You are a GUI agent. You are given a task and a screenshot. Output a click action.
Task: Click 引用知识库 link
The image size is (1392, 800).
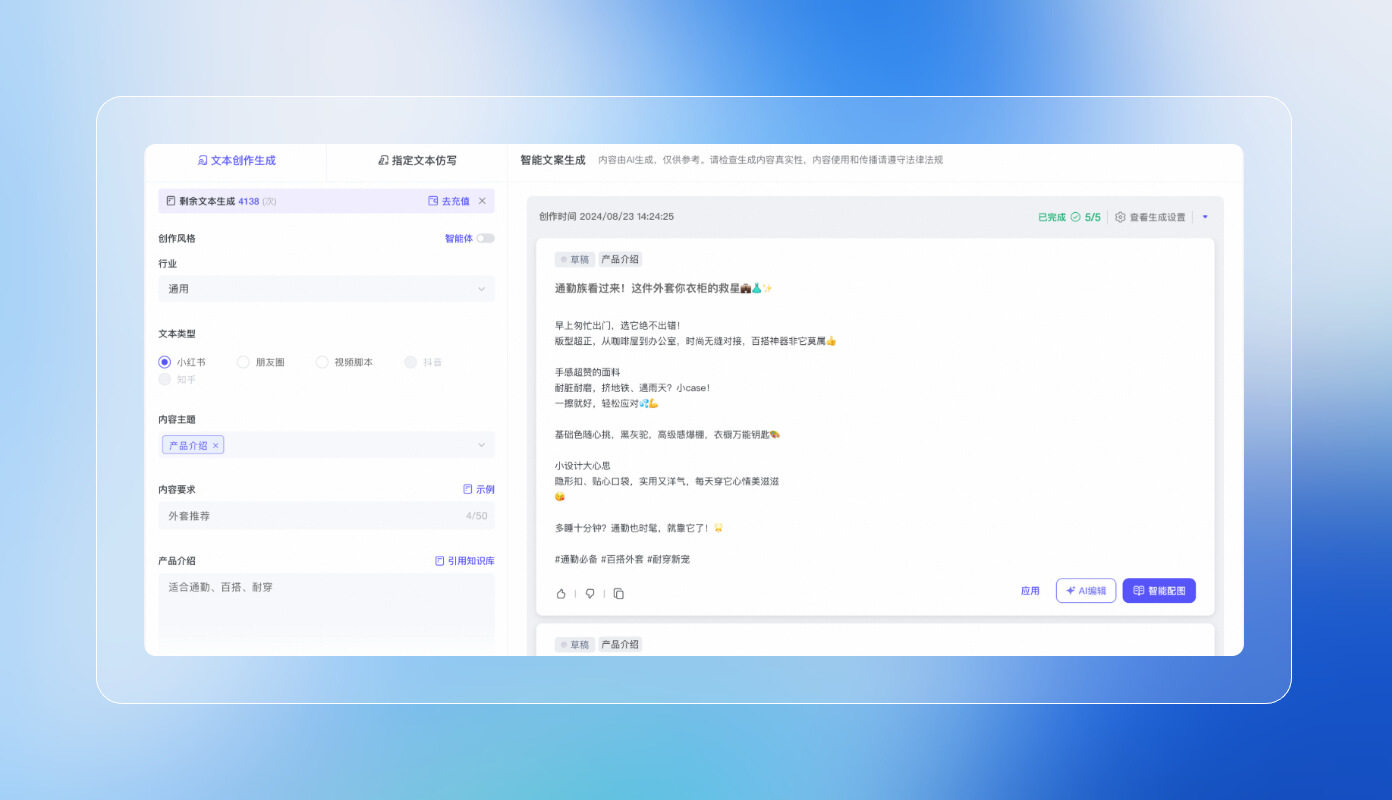tap(464, 561)
